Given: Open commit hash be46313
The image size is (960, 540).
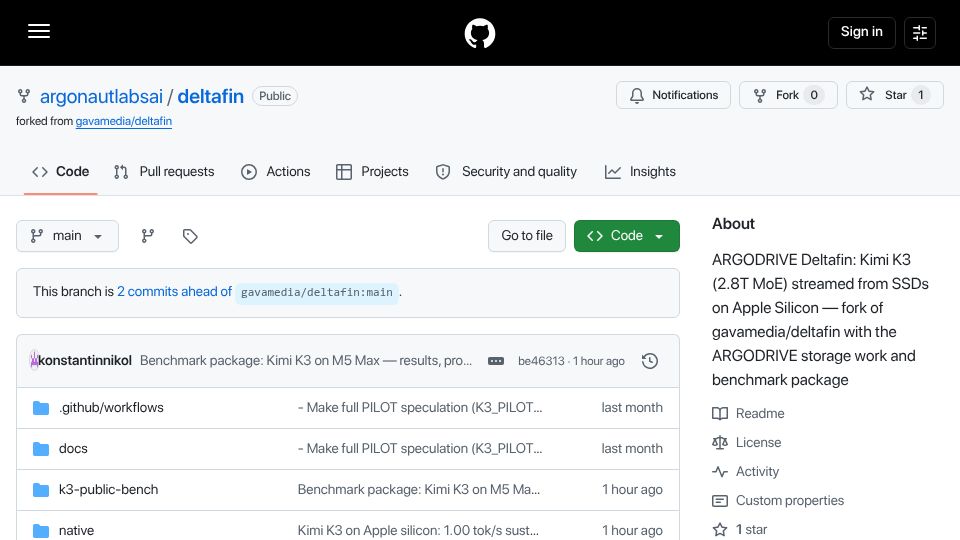Looking at the screenshot, I should [541, 361].
